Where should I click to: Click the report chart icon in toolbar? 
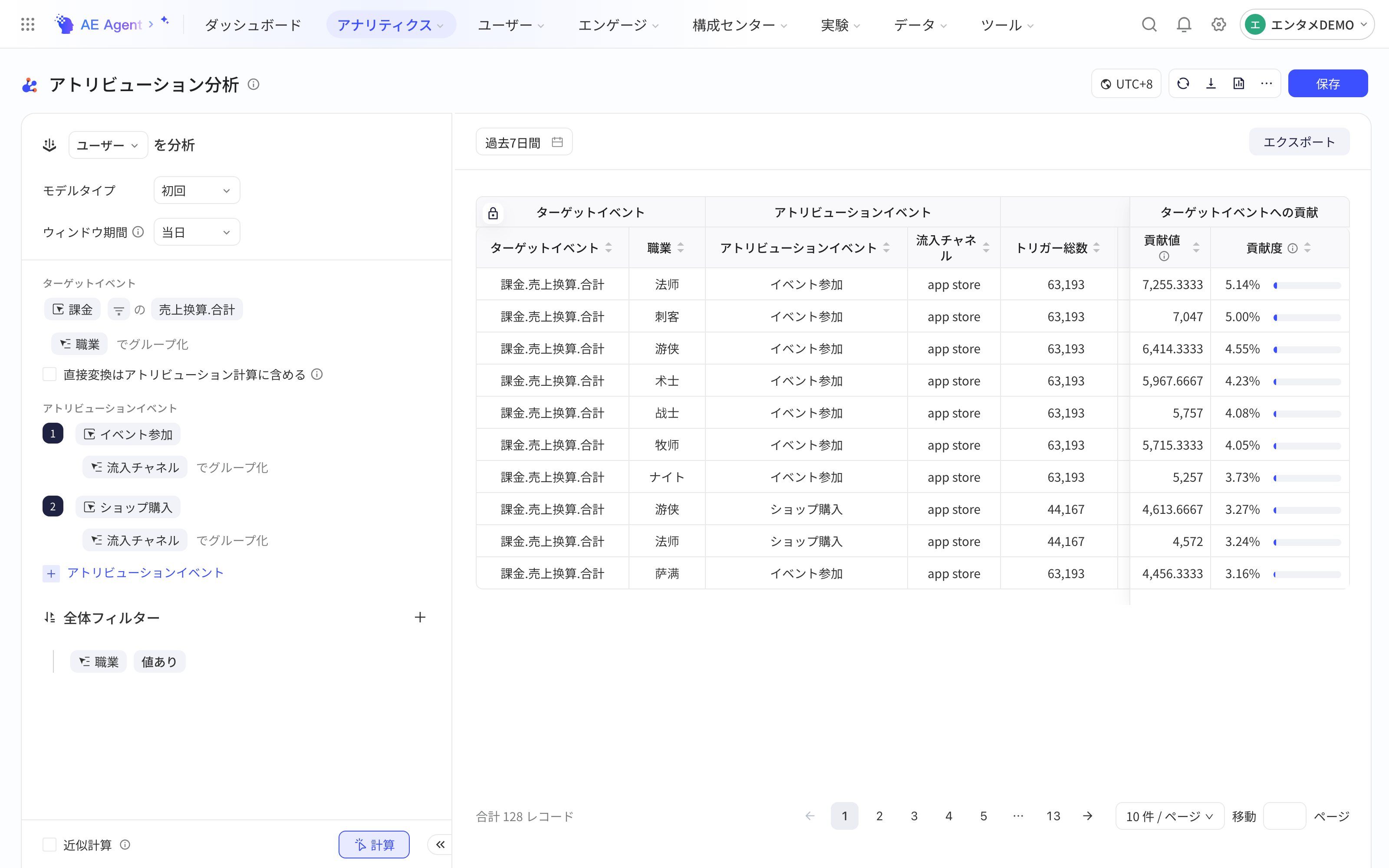click(1239, 84)
